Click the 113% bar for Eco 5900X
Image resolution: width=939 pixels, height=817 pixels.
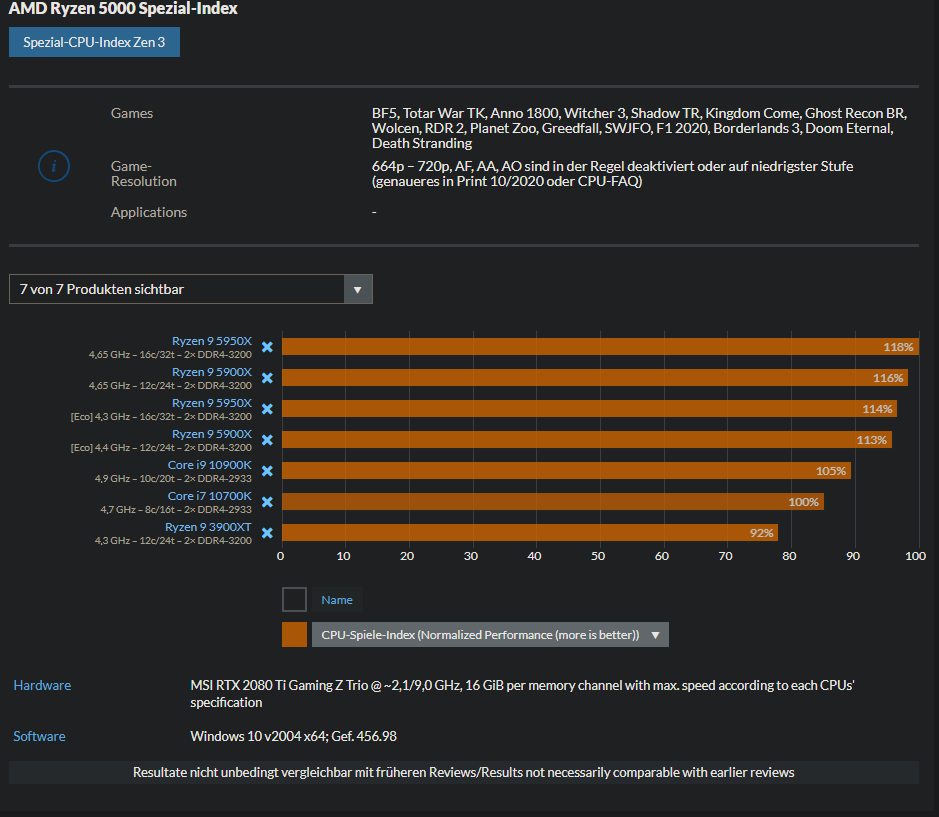click(x=587, y=440)
